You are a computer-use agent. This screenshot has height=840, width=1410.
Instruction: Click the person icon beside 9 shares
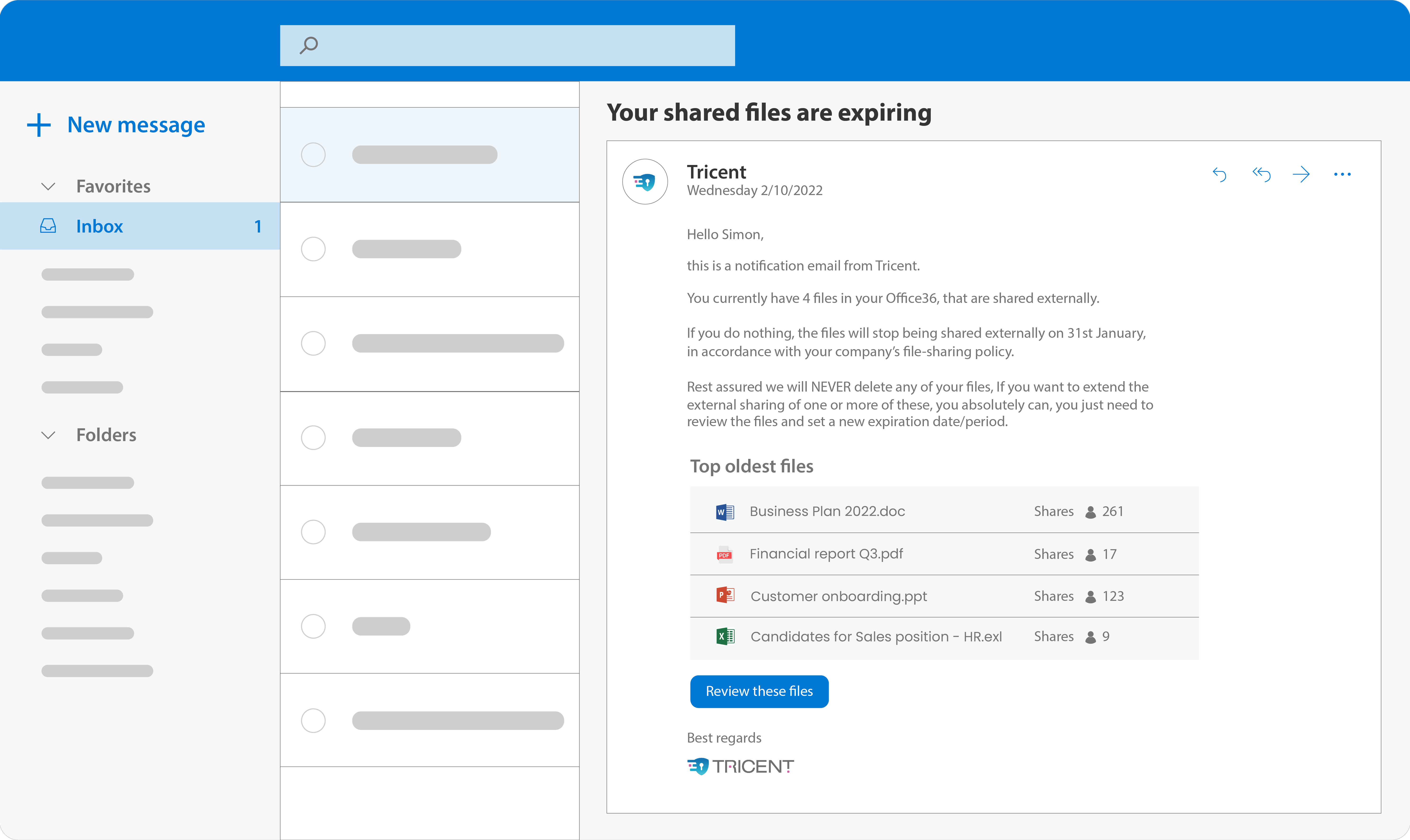(1091, 638)
